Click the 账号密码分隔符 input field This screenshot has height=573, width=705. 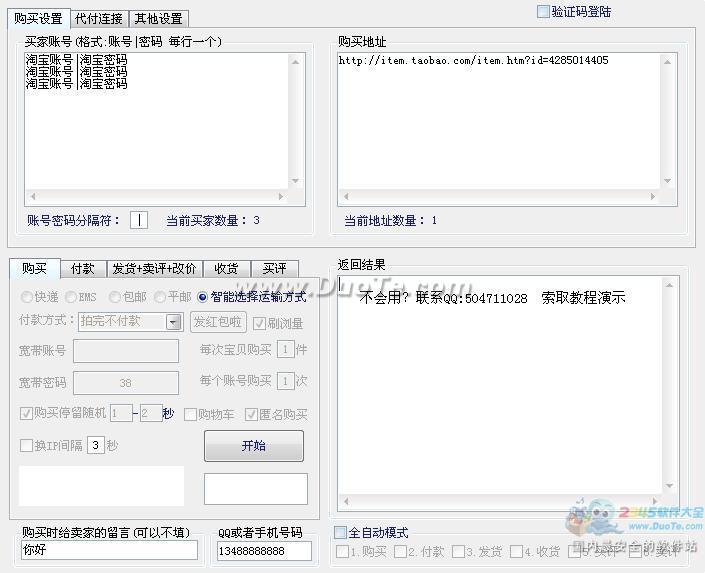coord(139,220)
